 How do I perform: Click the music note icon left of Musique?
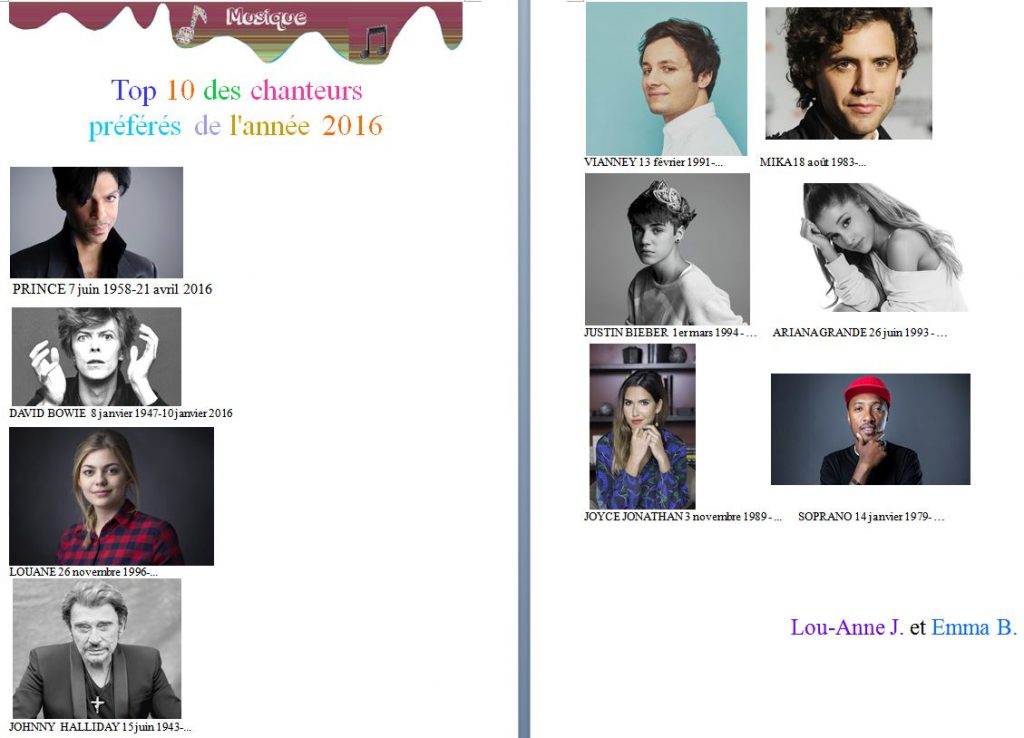tap(191, 25)
